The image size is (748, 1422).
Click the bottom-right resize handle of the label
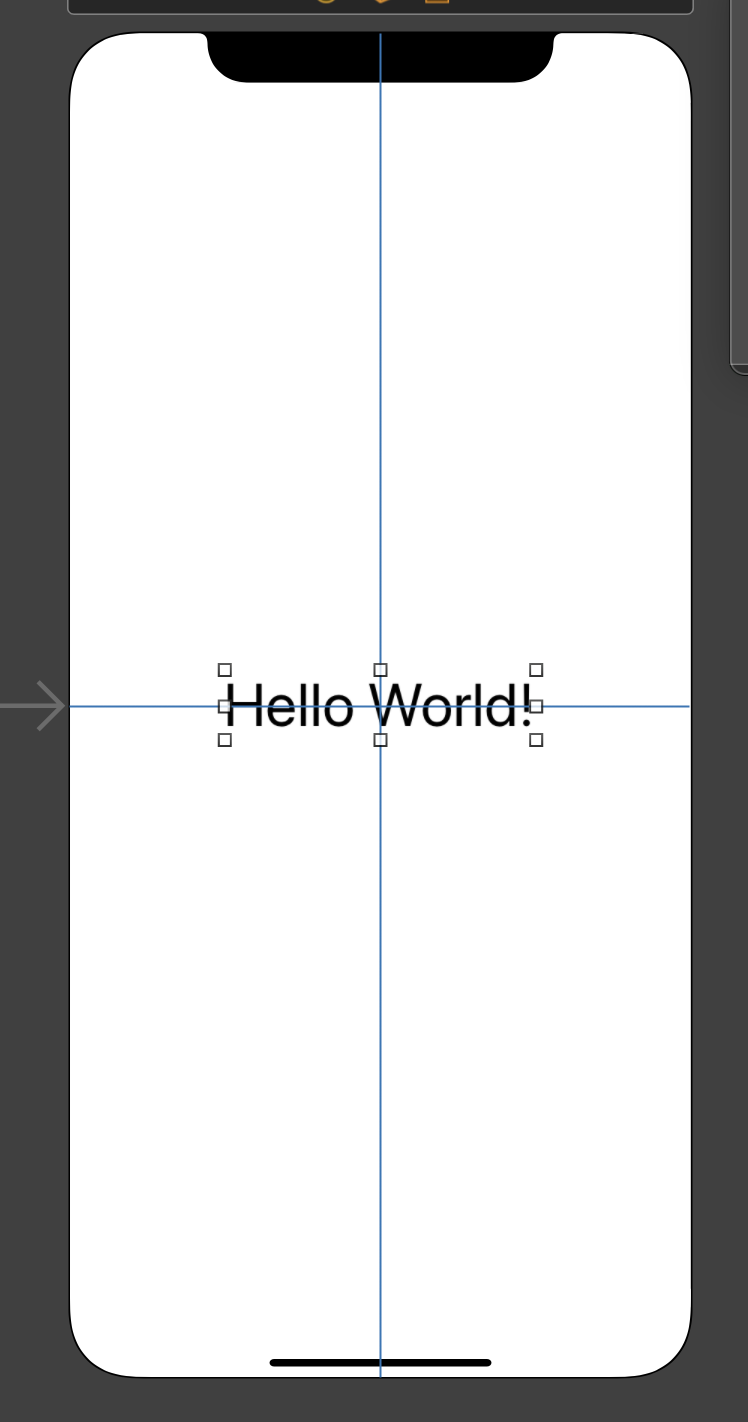coord(536,740)
